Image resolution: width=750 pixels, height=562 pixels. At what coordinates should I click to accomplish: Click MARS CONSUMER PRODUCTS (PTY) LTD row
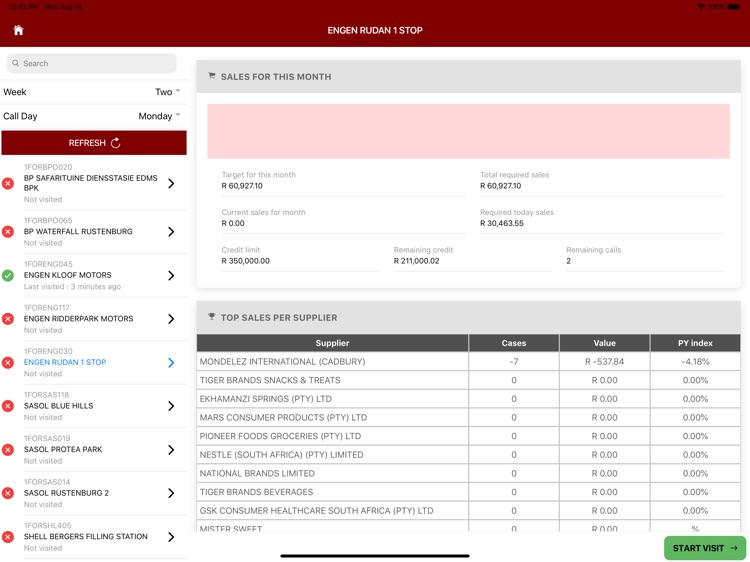(468, 418)
